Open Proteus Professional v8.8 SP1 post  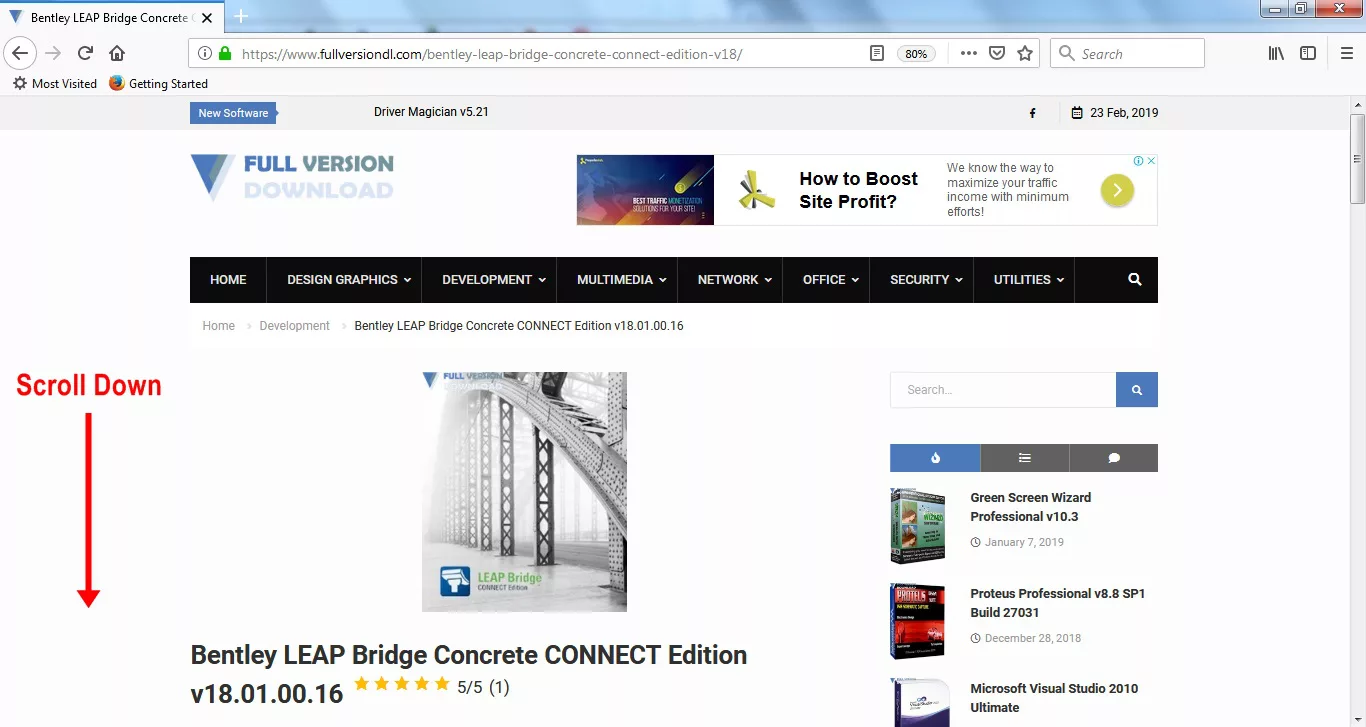(1057, 603)
